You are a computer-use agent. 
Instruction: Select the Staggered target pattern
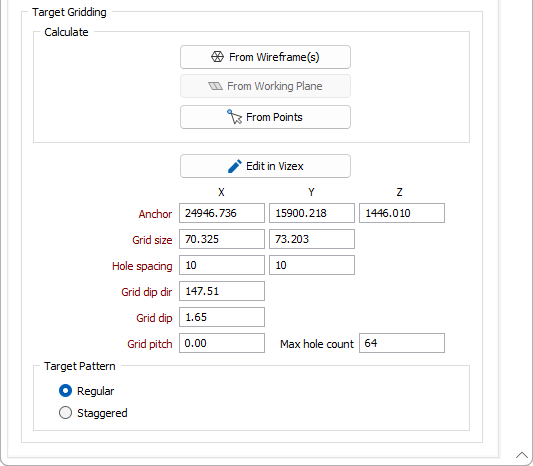coord(65,413)
